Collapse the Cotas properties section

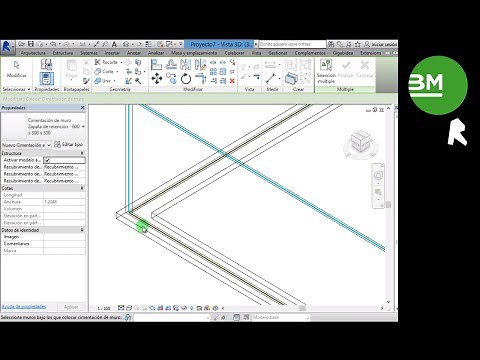coord(82,188)
